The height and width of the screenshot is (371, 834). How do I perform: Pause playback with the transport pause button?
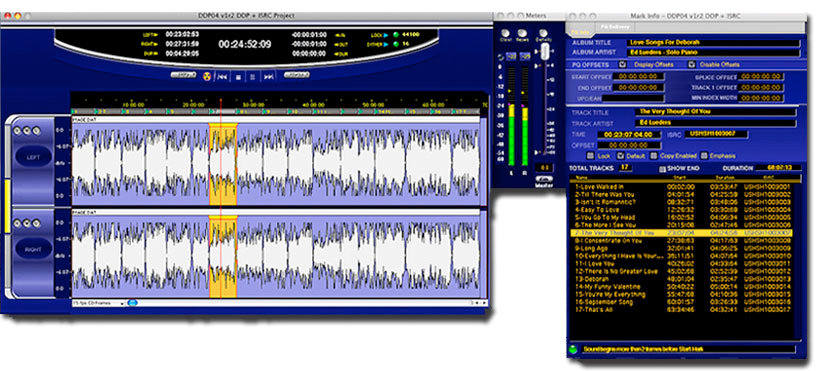pyautogui.click(x=253, y=78)
